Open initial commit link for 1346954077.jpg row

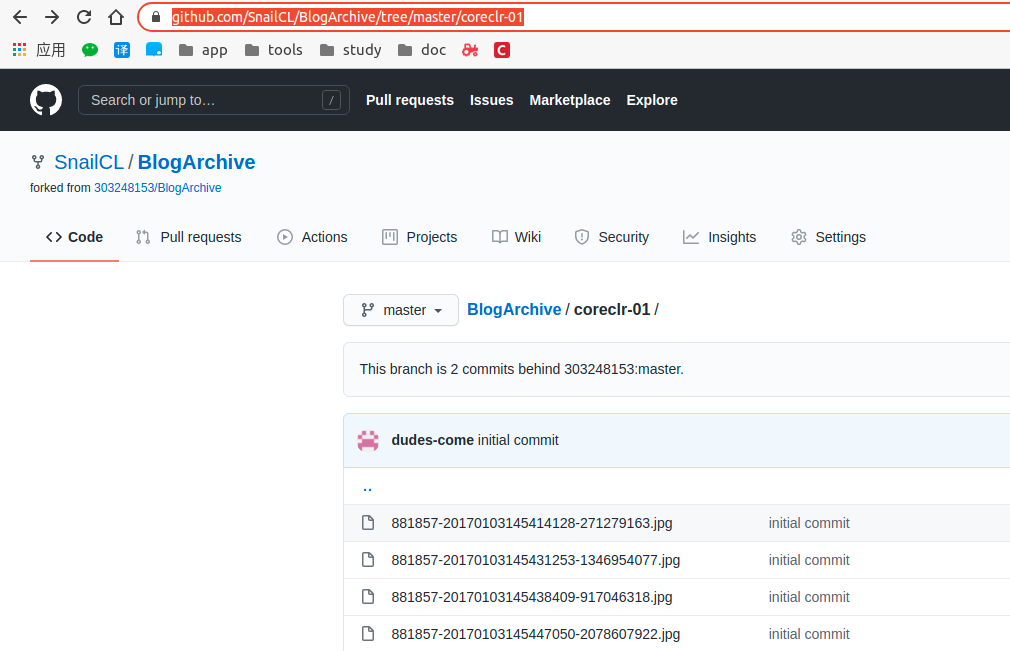click(x=809, y=560)
